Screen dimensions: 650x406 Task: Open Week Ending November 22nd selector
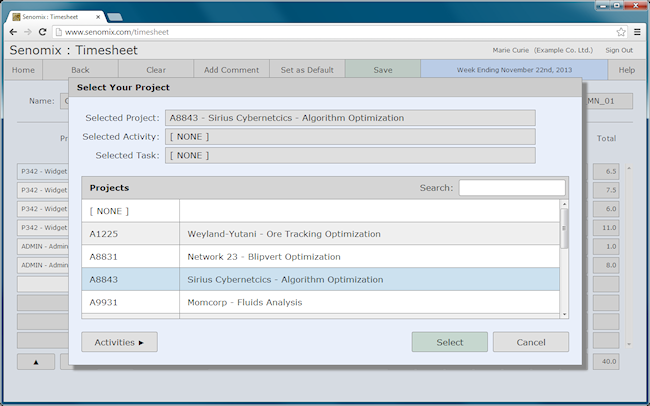pyautogui.click(x=514, y=69)
